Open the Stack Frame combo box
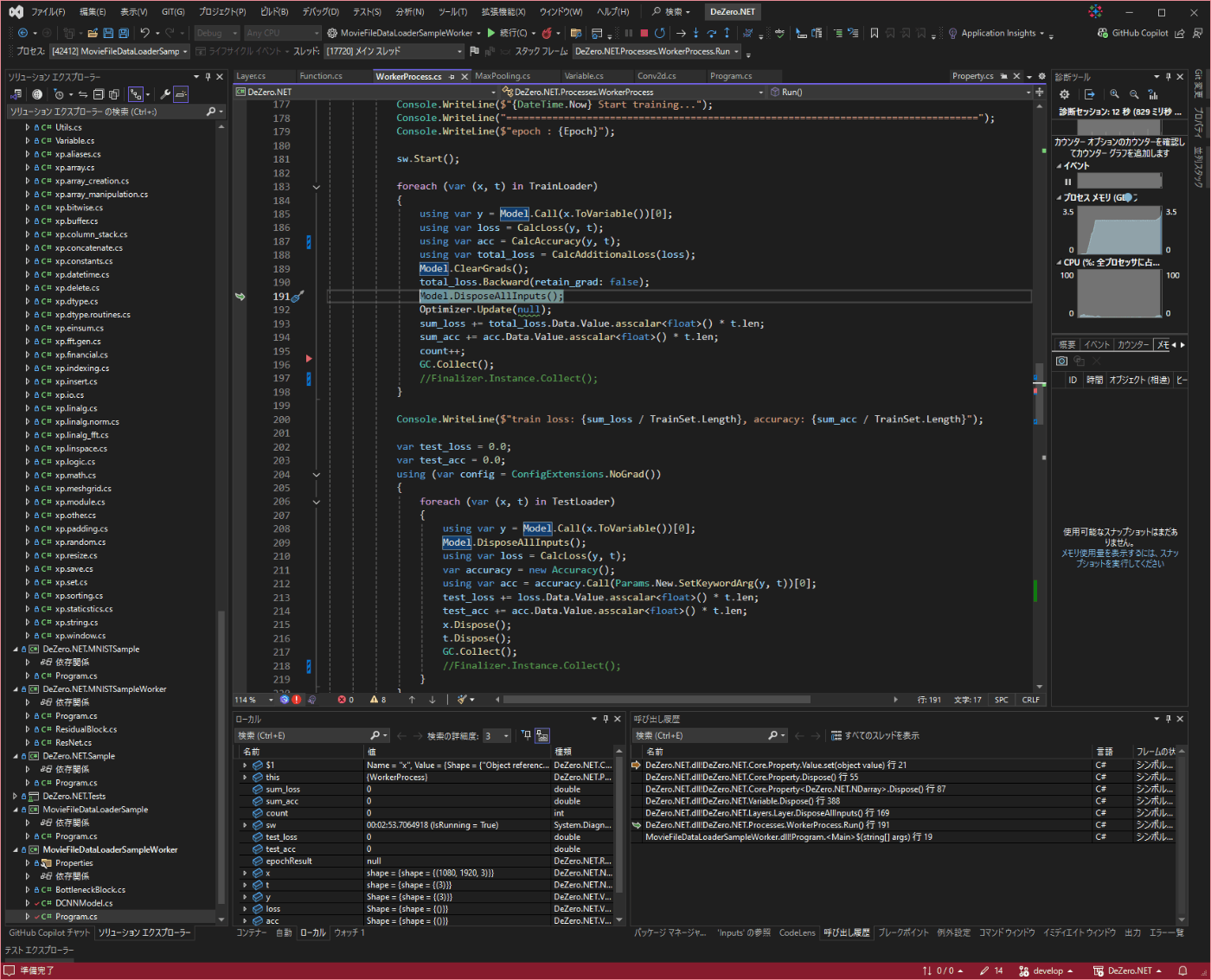 click(657, 51)
